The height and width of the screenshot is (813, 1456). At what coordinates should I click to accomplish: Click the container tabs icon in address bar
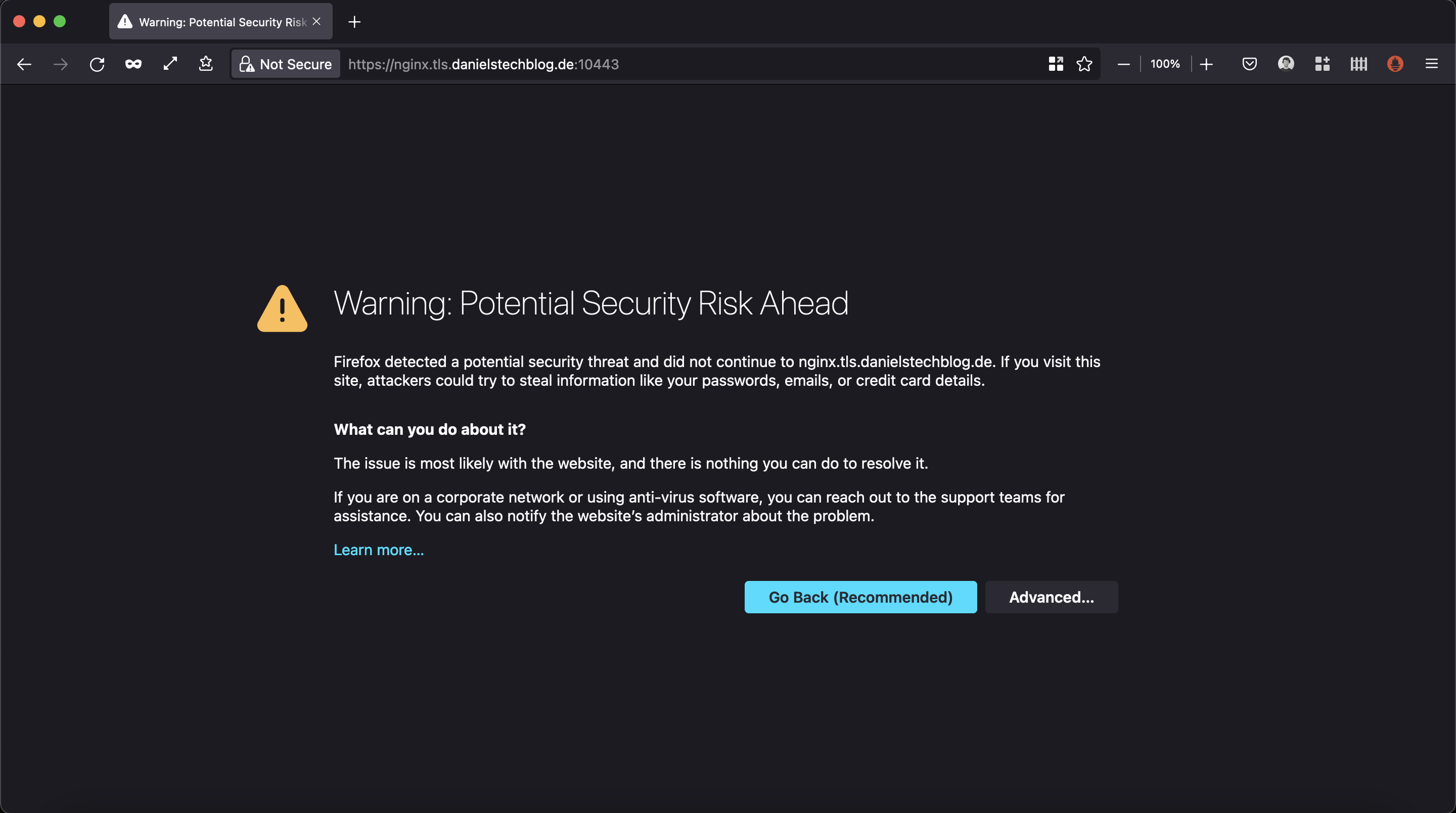pyautogui.click(x=1056, y=64)
